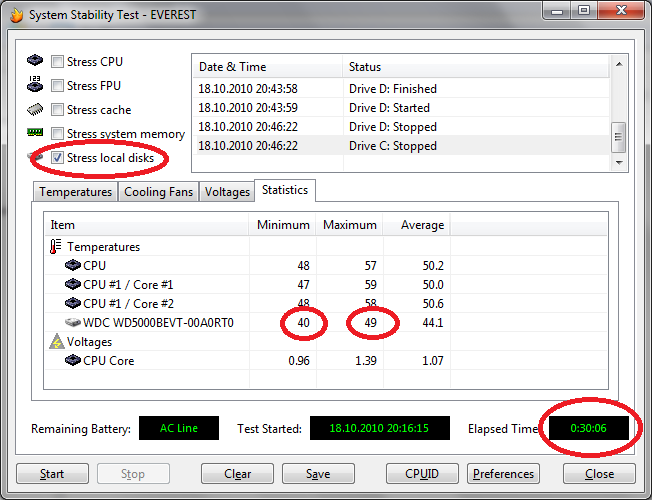
Task: Click the Average column header
Action: pos(416,225)
